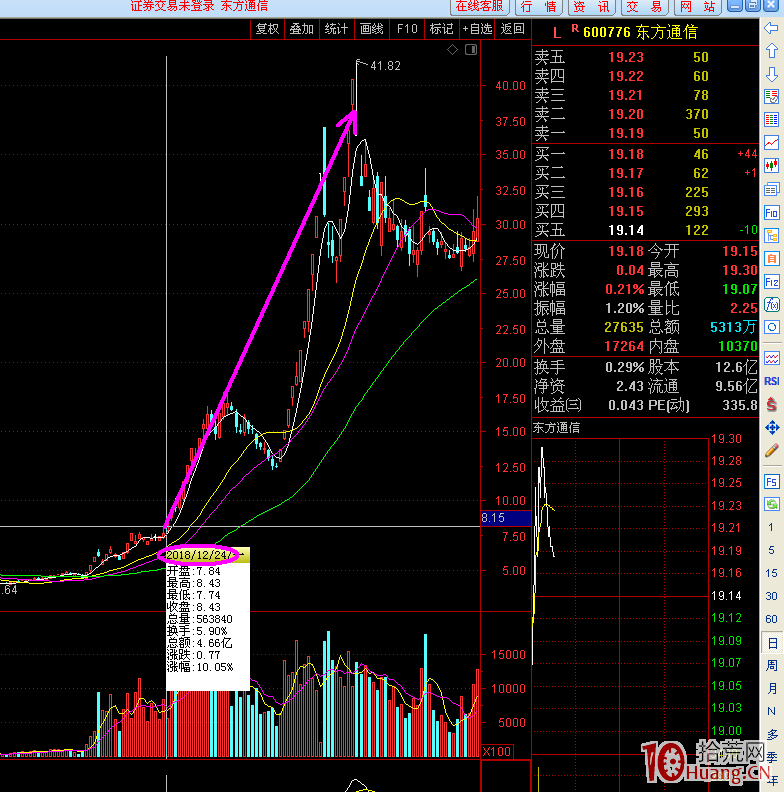Click the orange 自 self-select icon
Viewport: 784px width, 792px height.
click(x=771, y=259)
